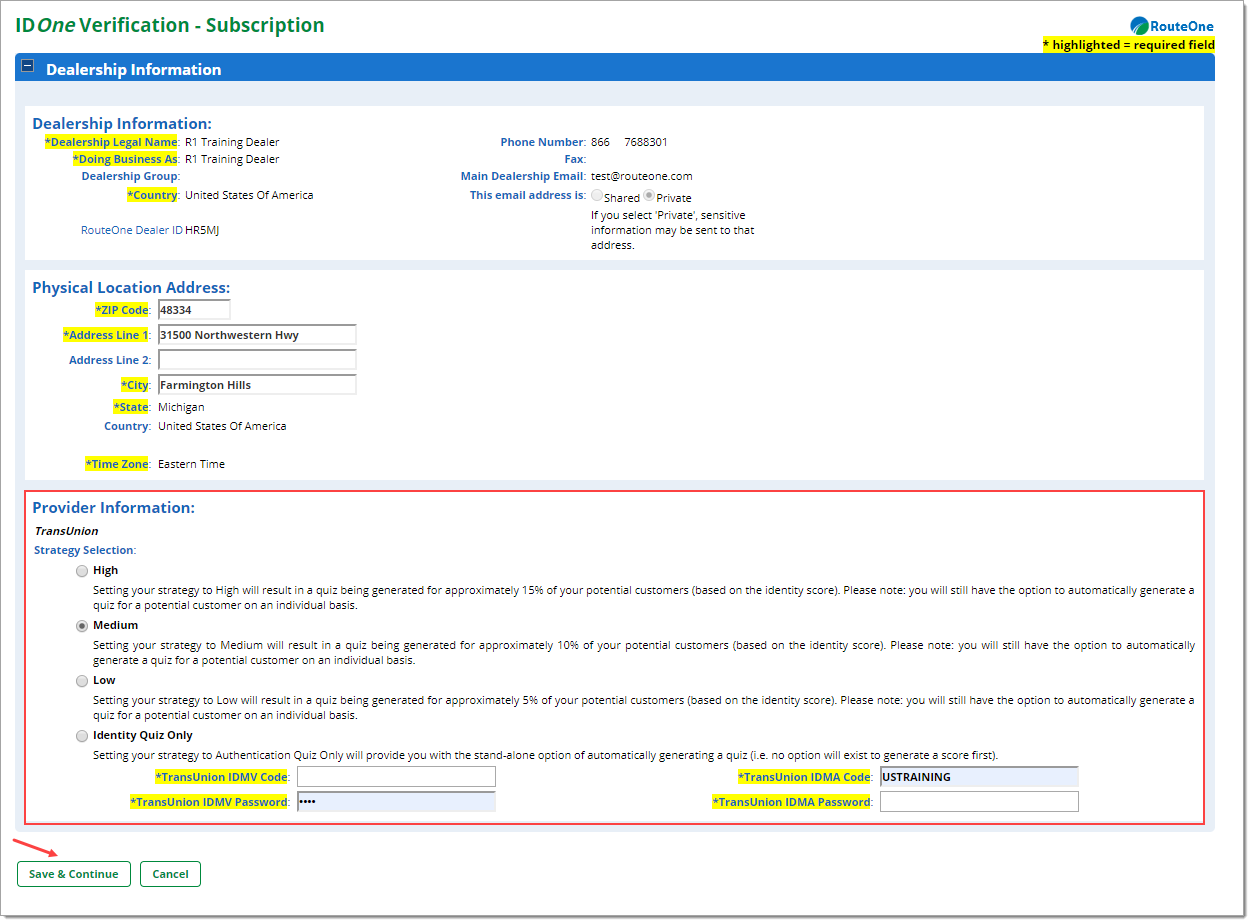Viewport: 1251px width, 923px height.
Task: Click the Eastern Time value
Action: coord(192,464)
